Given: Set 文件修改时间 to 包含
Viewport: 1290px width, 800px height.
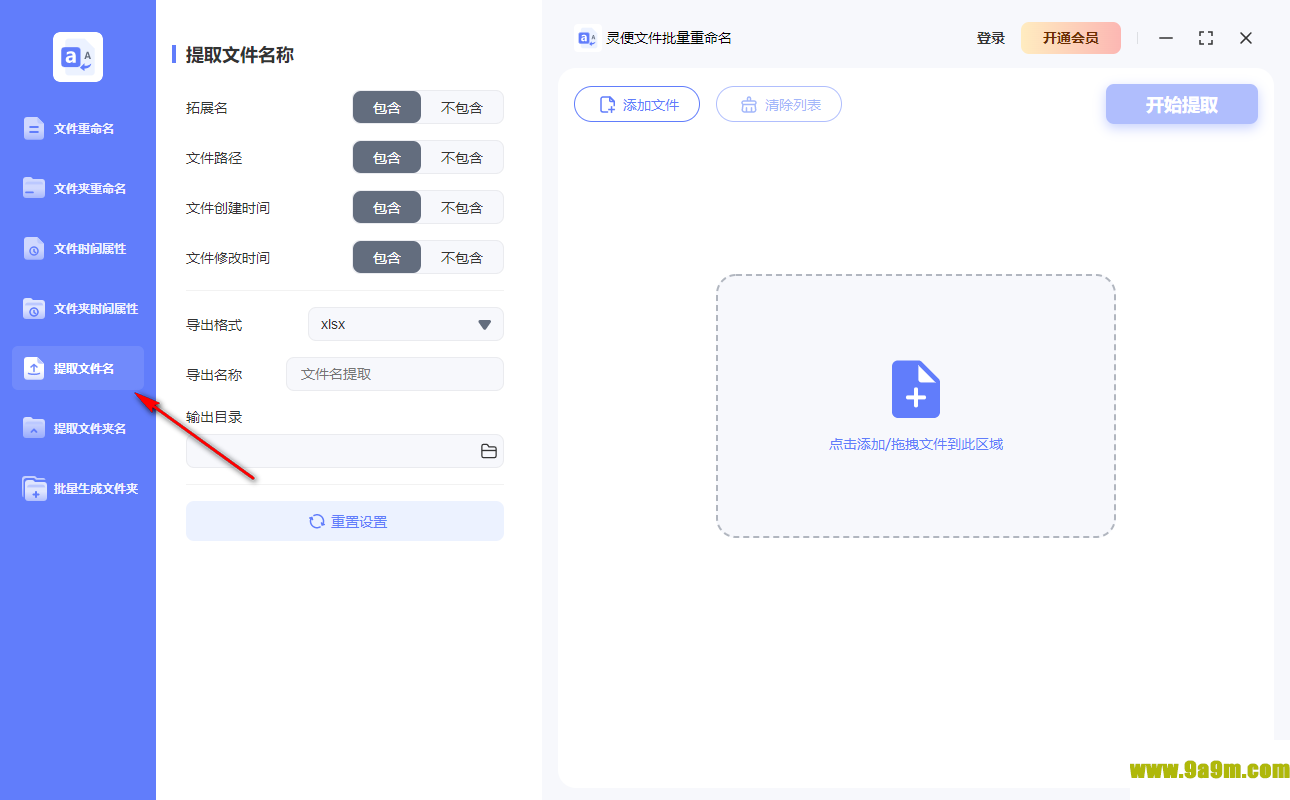Looking at the screenshot, I should [387, 257].
